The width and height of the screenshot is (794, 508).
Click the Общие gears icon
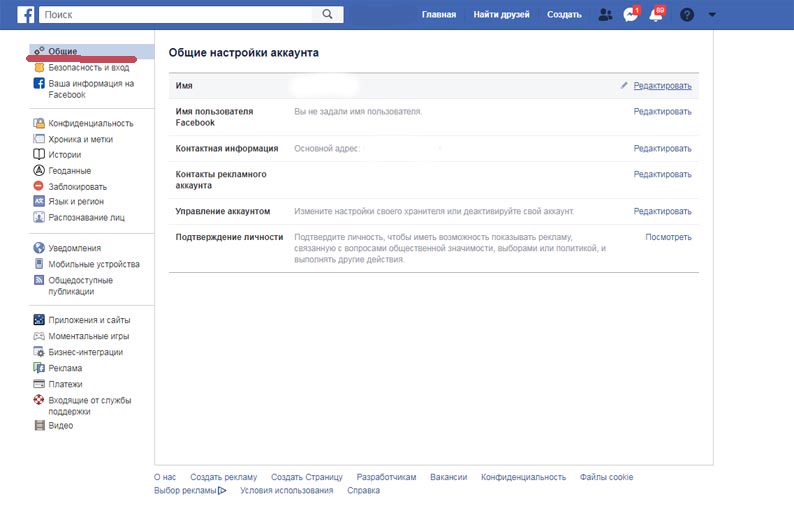pos(39,51)
